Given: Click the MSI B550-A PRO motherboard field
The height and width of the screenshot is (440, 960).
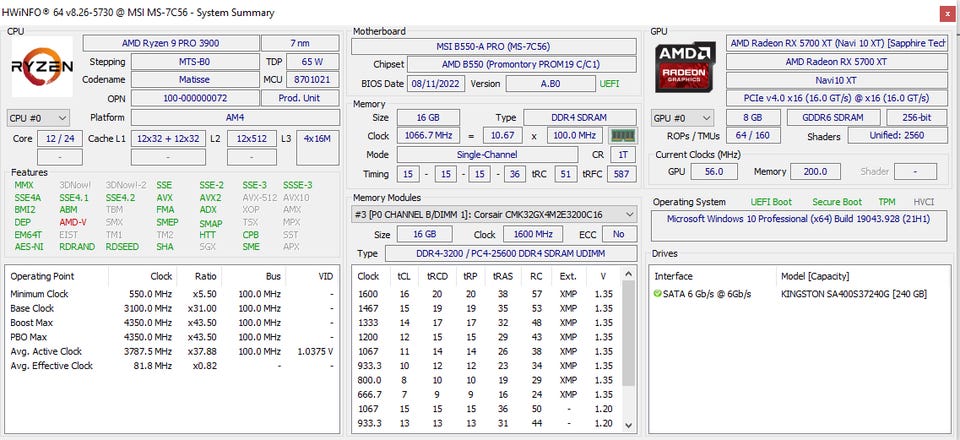Looking at the screenshot, I should (494, 46).
